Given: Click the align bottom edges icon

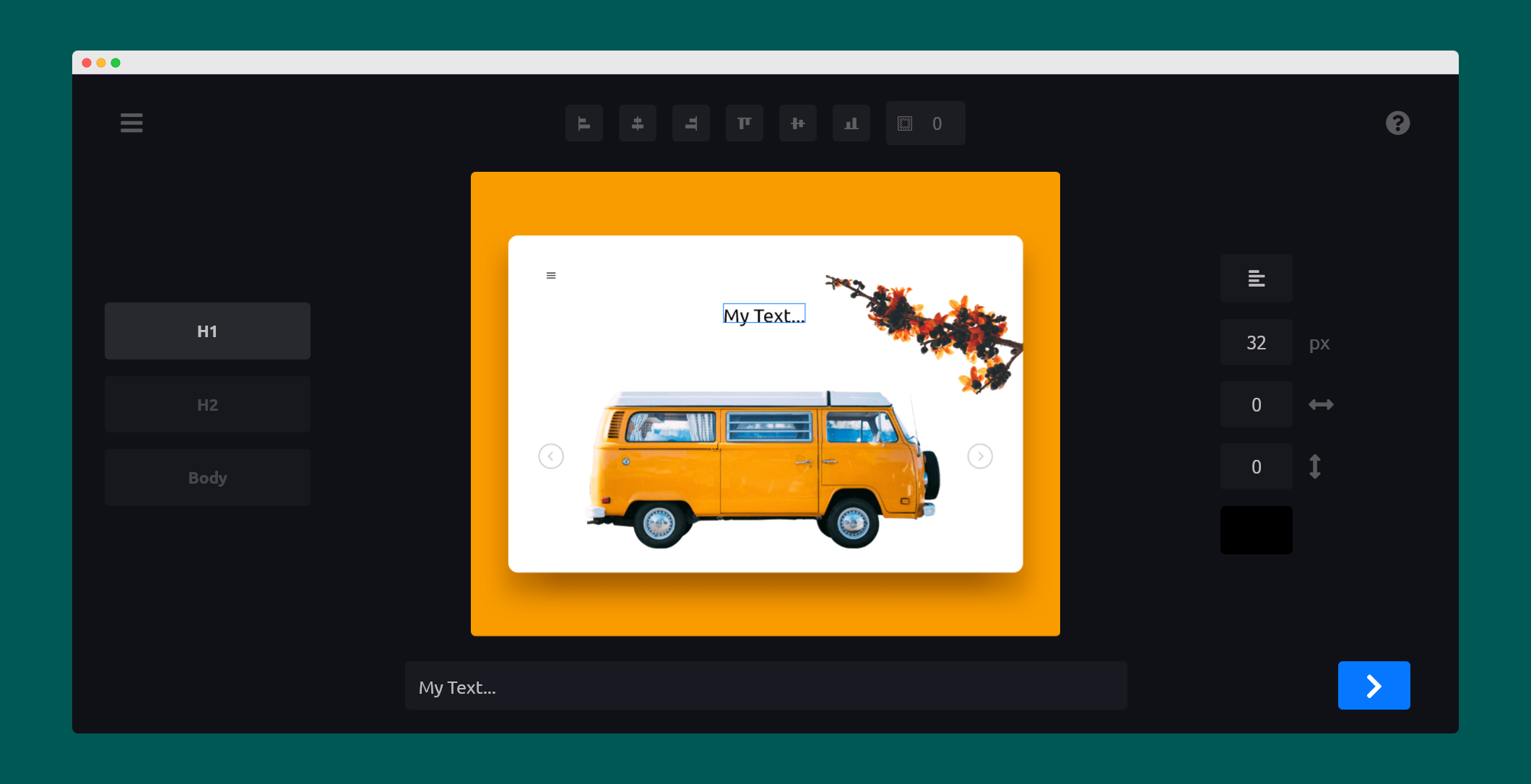Looking at the screenshot, I should pos(851,123).
